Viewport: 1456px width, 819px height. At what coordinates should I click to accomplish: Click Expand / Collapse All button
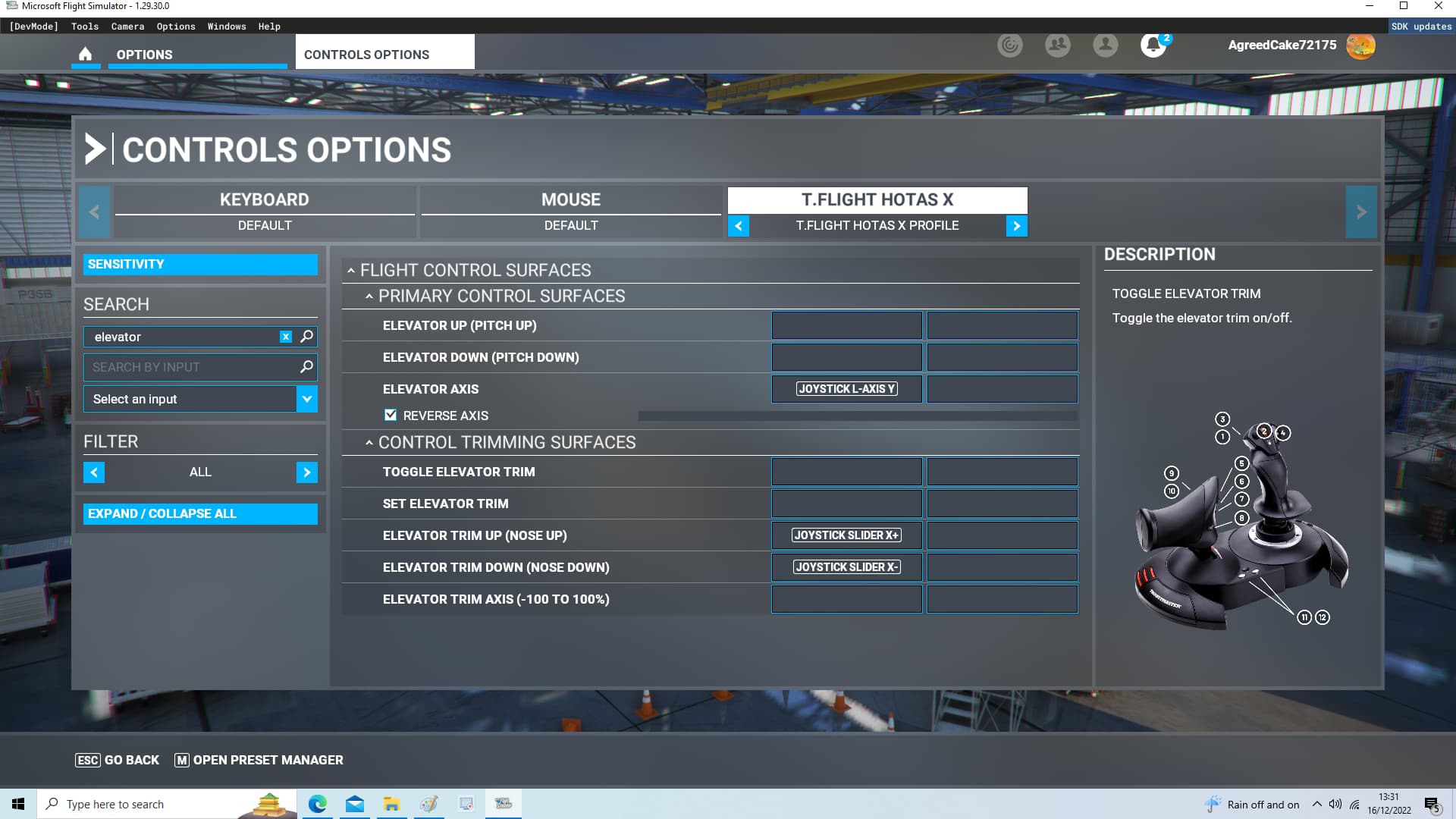point(200,514)
